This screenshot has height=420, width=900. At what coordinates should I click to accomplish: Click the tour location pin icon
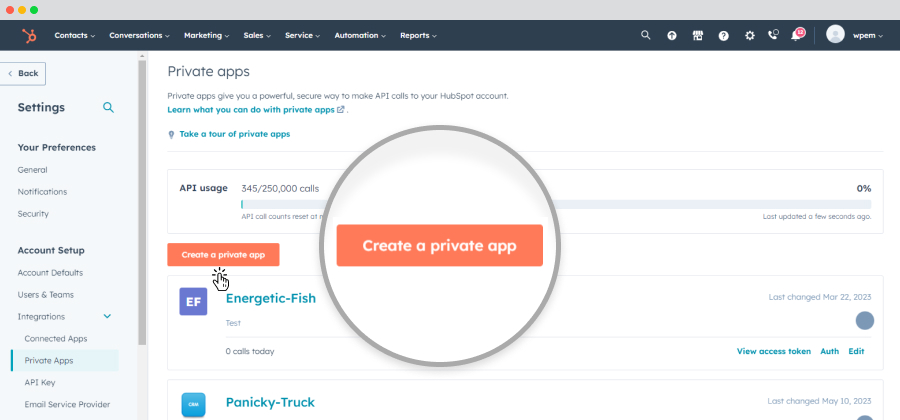[171, 134]
